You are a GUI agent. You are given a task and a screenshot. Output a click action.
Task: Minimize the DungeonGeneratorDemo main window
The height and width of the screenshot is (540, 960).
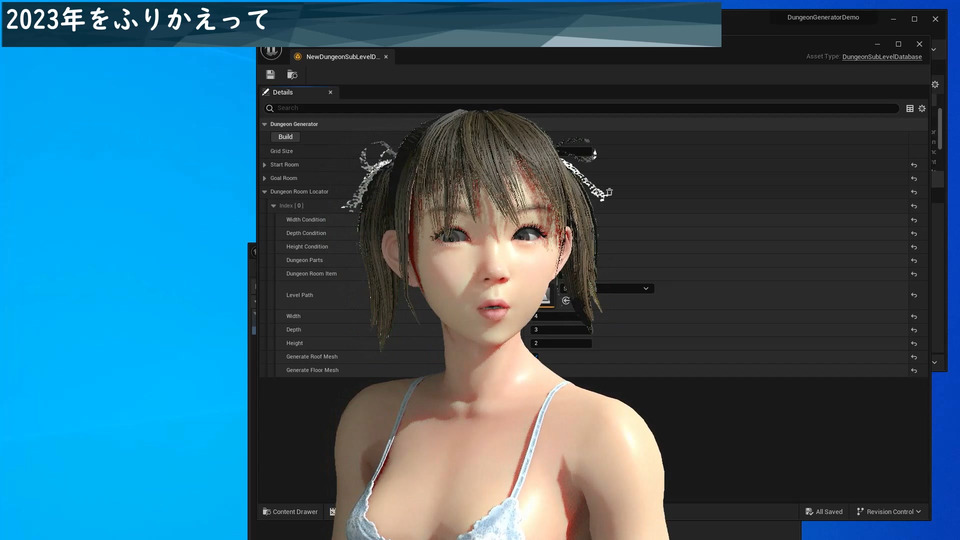click(x=893, y=19)
